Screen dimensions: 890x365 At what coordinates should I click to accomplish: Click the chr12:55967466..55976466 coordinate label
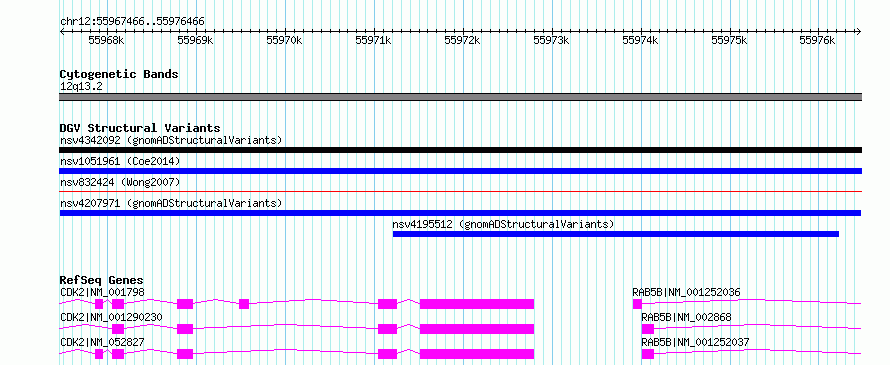click(x=132, y=22)
